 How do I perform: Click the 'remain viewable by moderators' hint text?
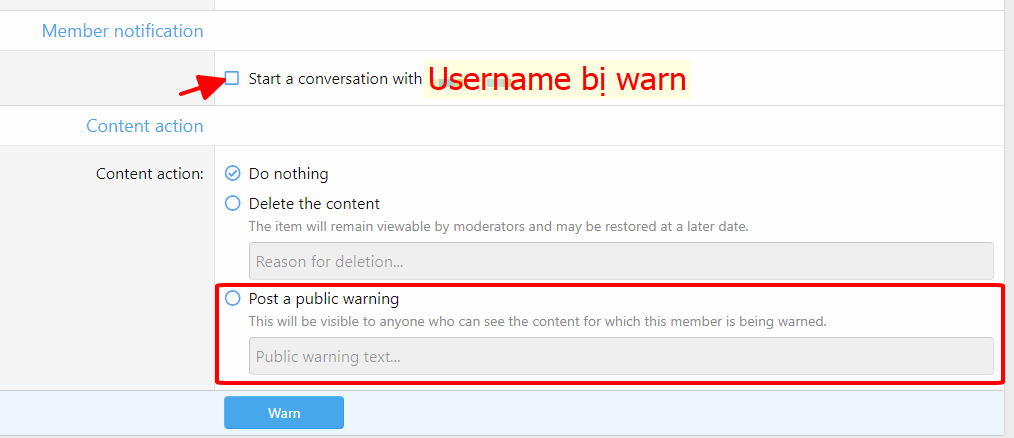[498, 226]
